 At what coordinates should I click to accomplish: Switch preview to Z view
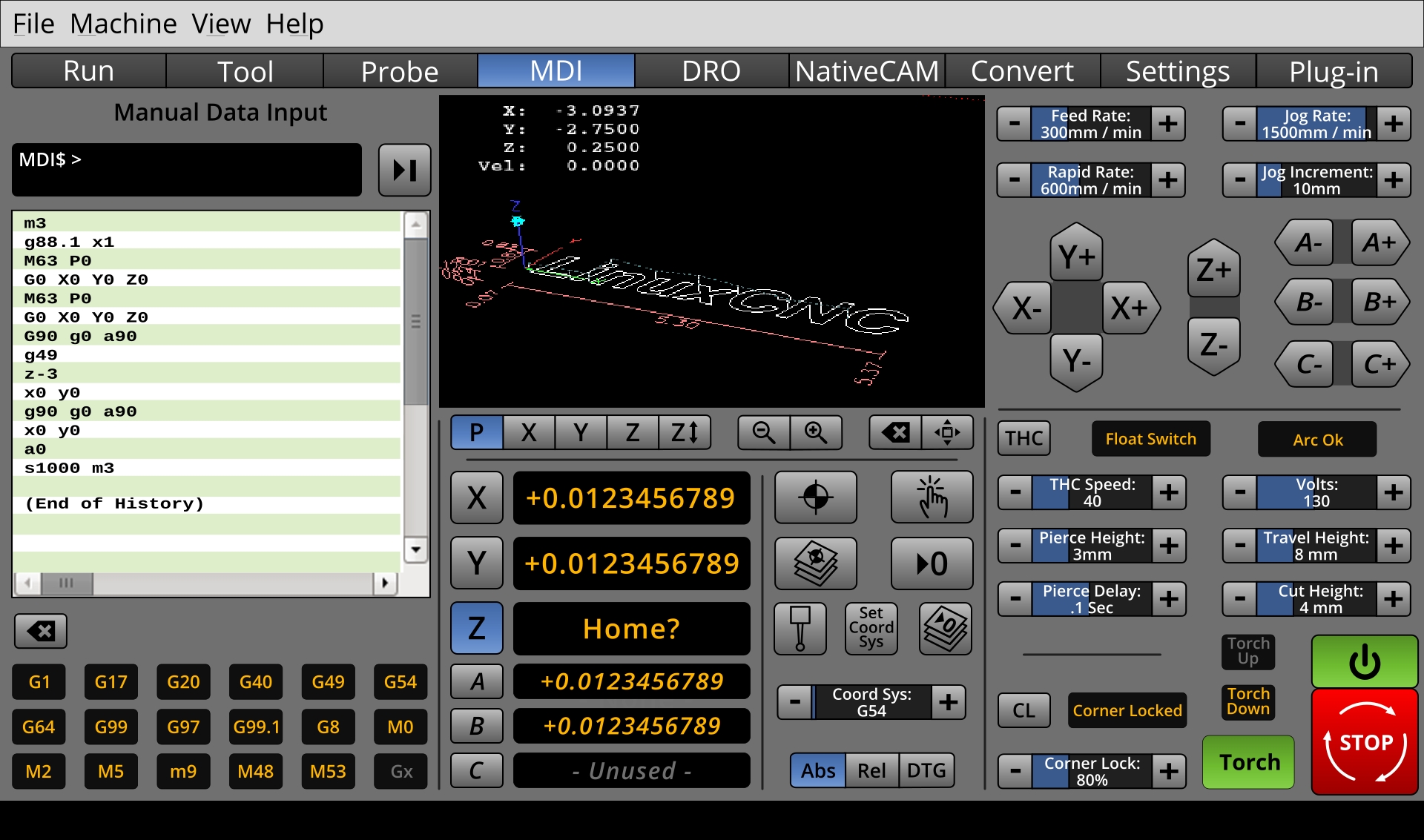(x=633, y=432)
